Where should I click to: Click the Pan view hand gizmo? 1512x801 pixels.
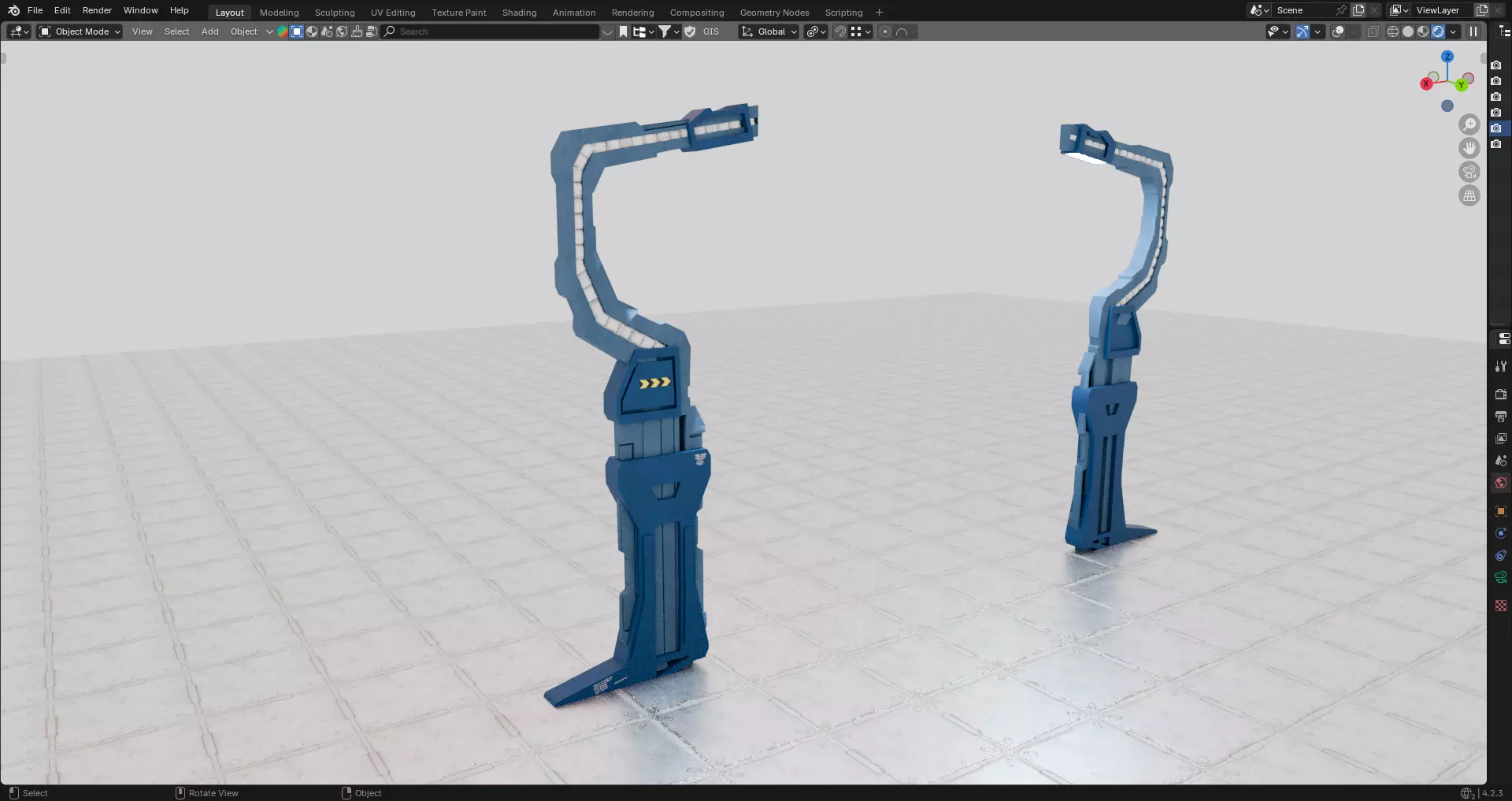[1469, 148]
